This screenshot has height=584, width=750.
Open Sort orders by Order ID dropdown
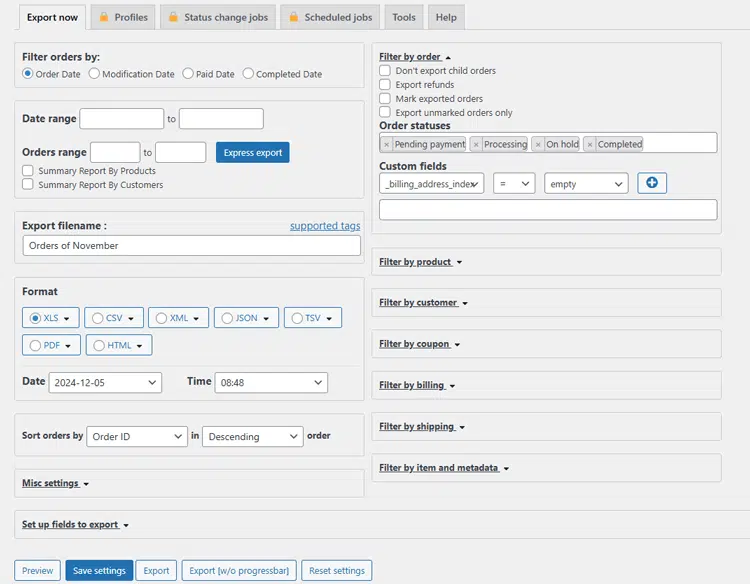[x=137, y=437]
